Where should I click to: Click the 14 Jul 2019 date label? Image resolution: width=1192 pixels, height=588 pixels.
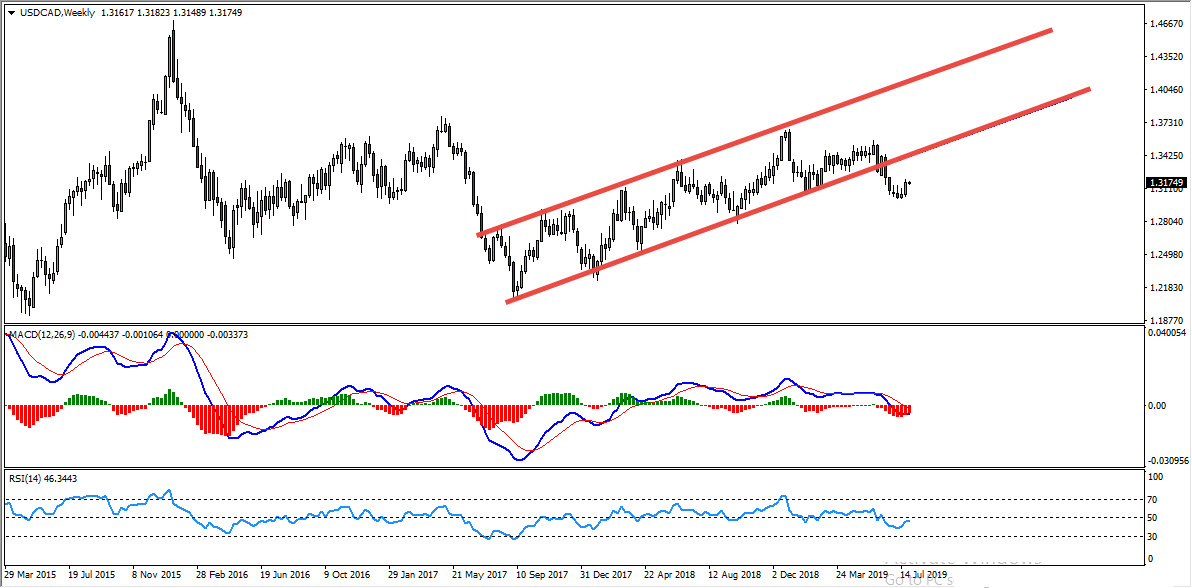tap(919, 576)
